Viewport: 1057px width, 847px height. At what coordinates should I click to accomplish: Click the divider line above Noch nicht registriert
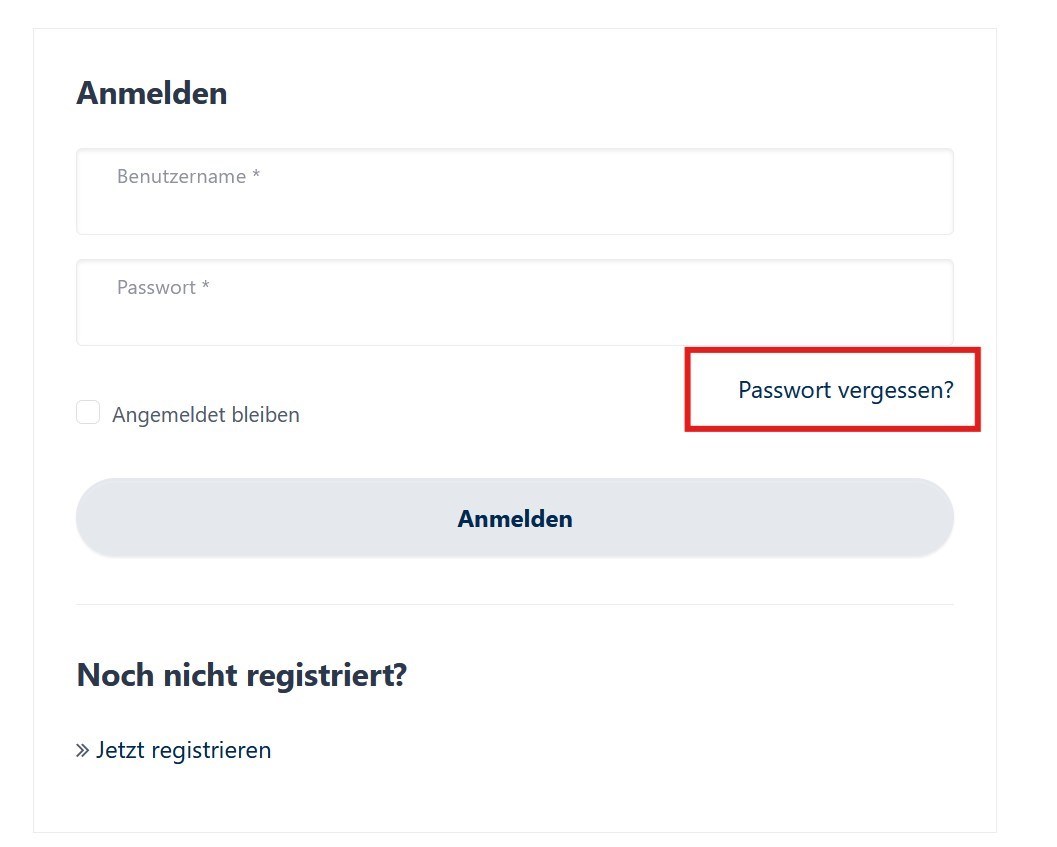pyautogui.click(x=515, y=604)
